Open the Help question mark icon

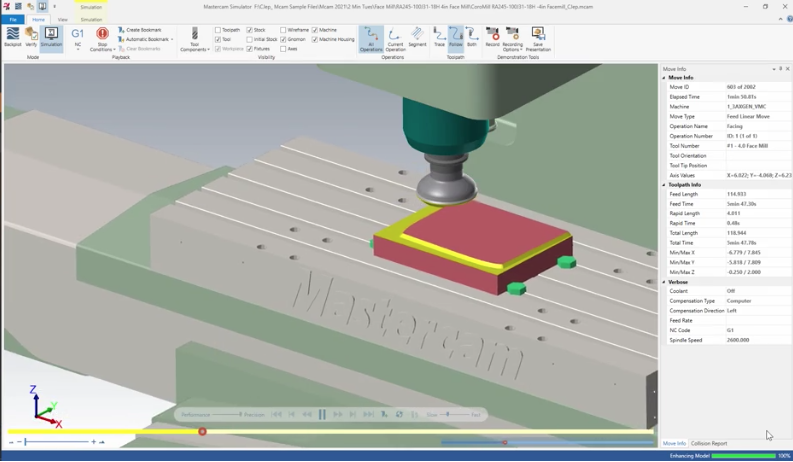point(789,19)
